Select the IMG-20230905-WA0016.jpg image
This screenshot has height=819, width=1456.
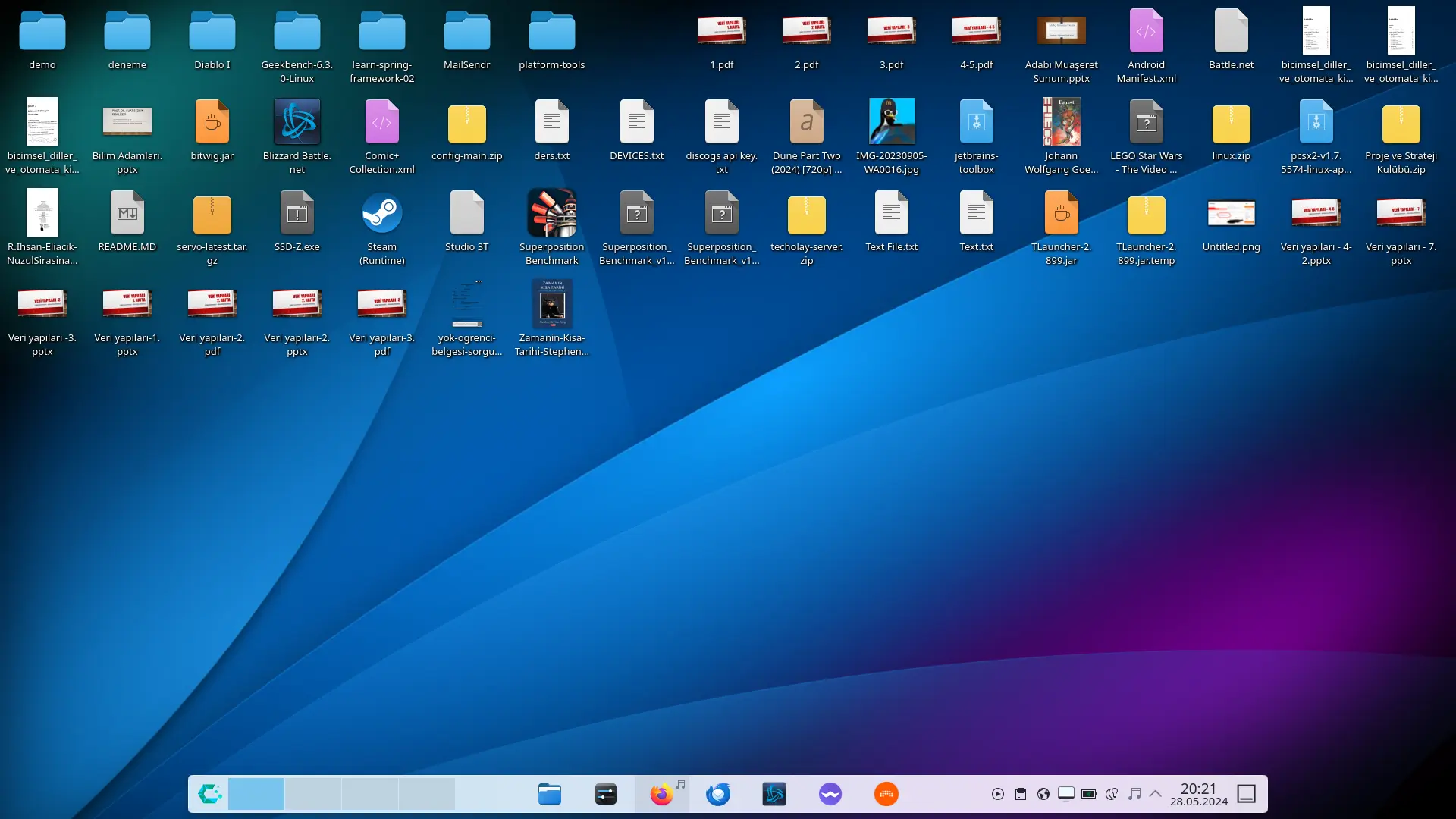tap(892, 137)
